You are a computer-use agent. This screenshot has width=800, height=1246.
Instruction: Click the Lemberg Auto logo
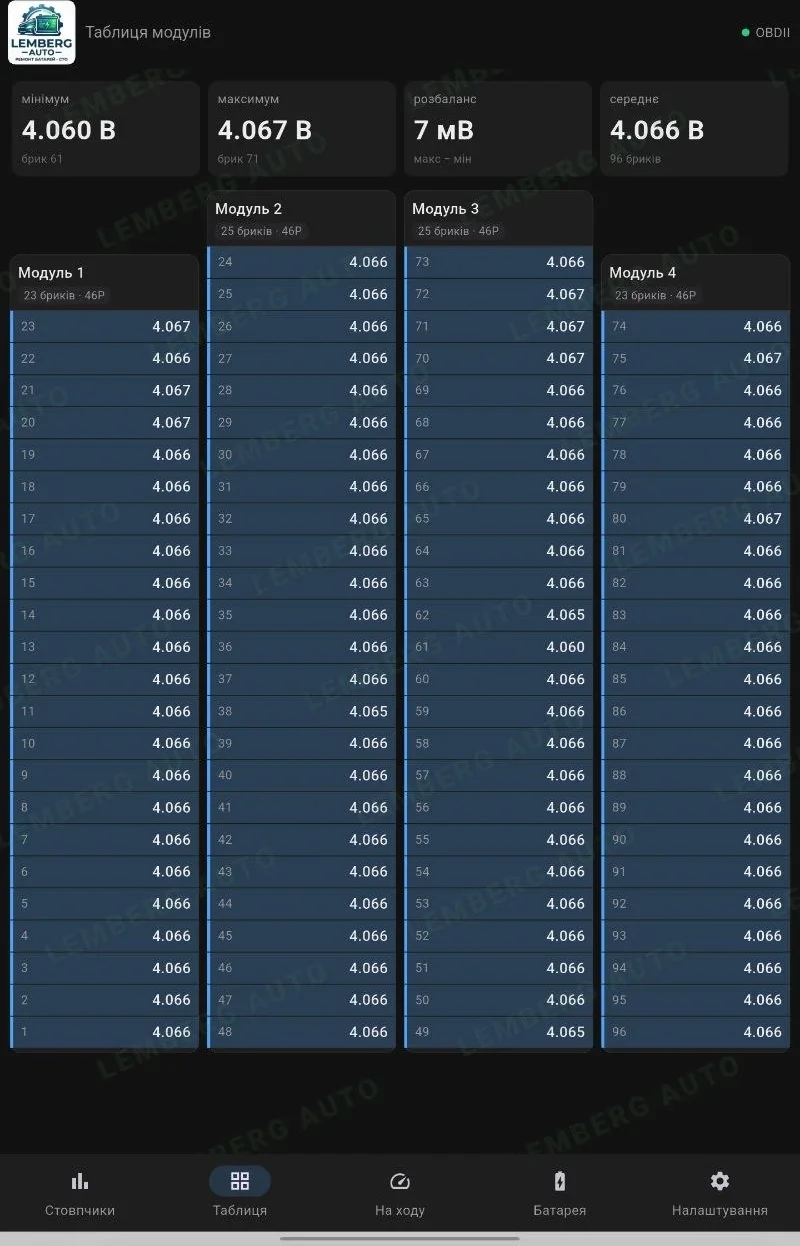coord(42,32)
